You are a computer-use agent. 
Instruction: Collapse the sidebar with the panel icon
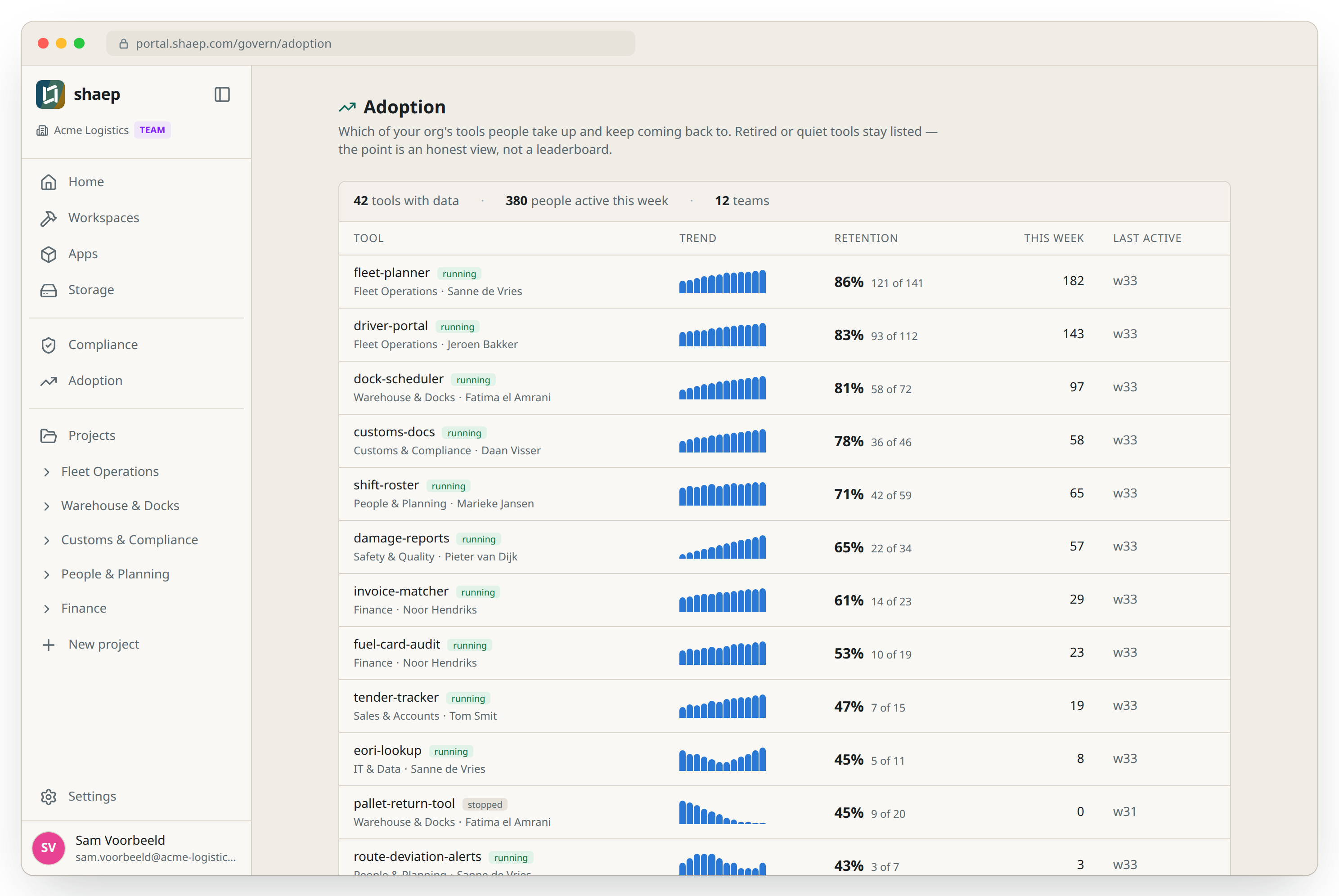(x=222, y=94)
